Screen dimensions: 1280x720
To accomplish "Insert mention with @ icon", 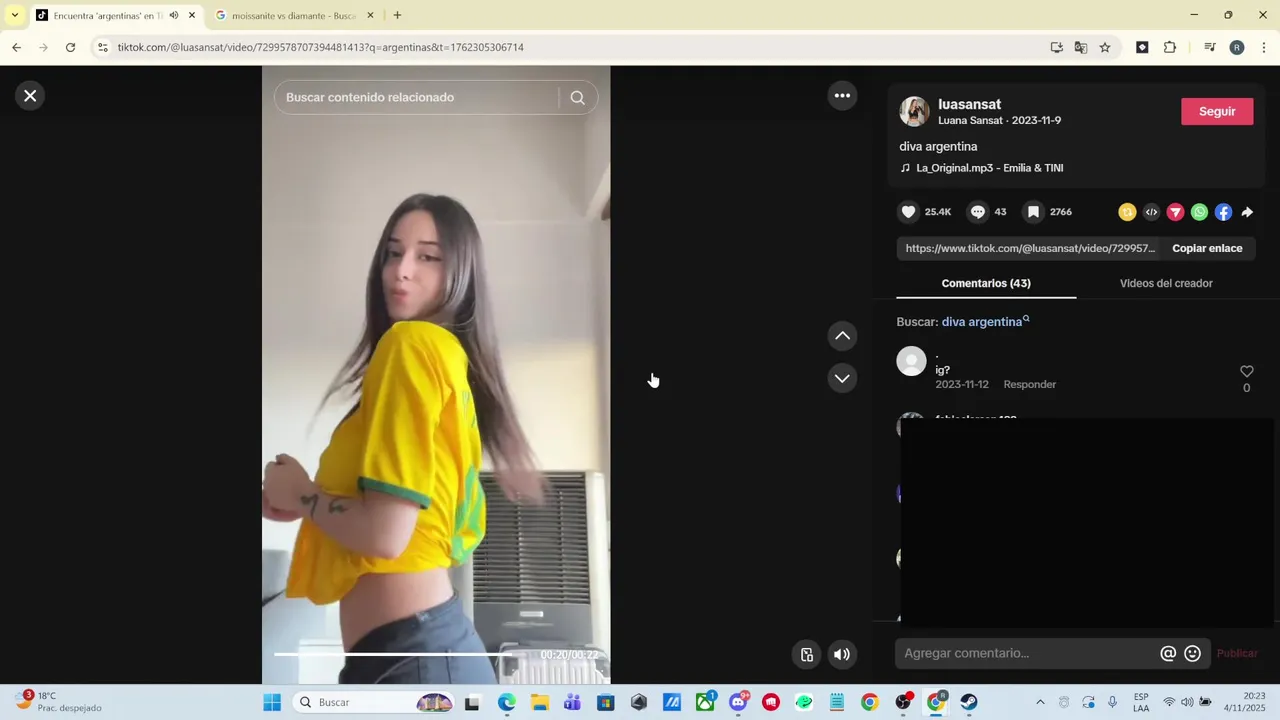I will pyautogui.click(x=1167, y=653).
